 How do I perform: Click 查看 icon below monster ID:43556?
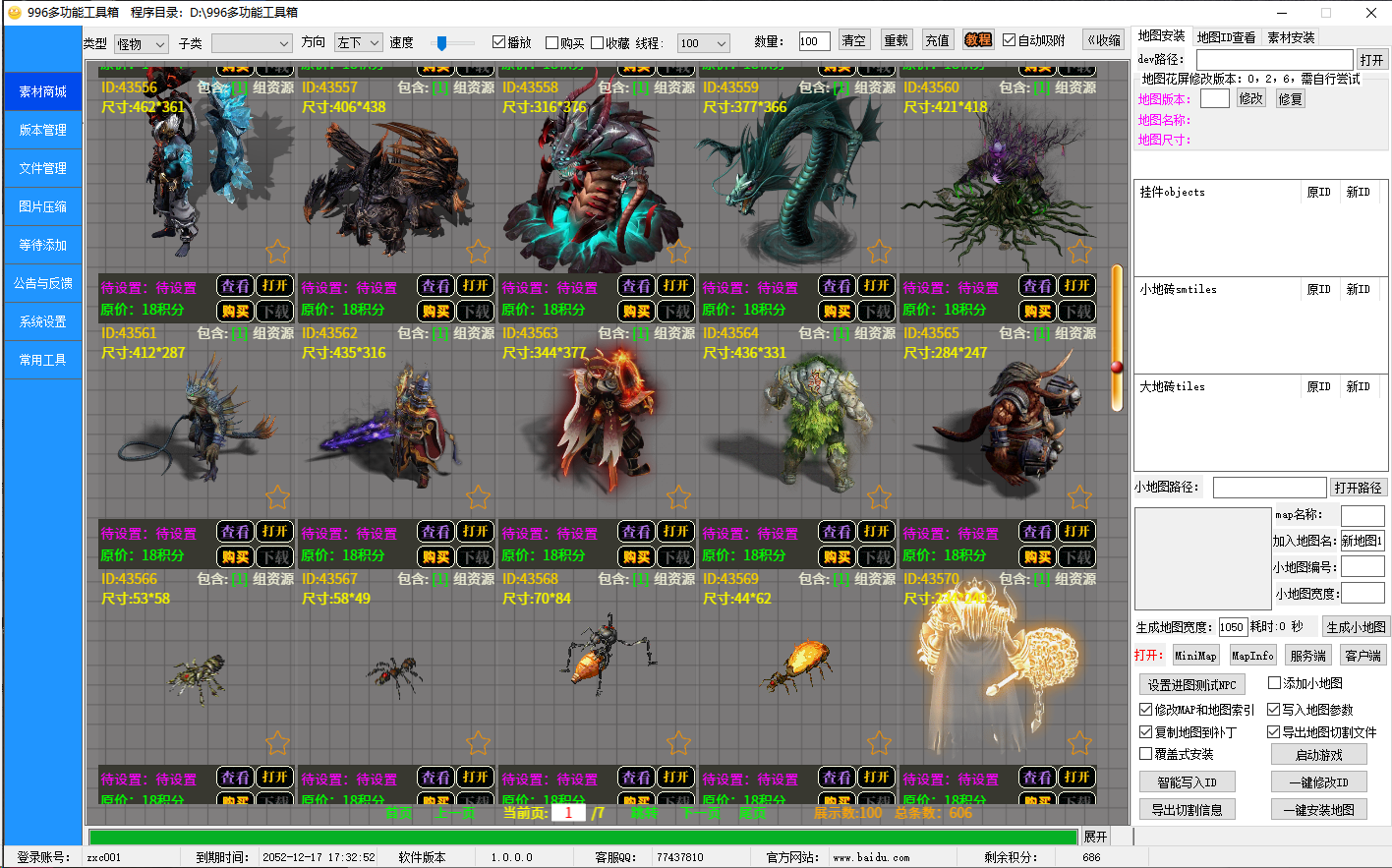click(x=235, y=286)
